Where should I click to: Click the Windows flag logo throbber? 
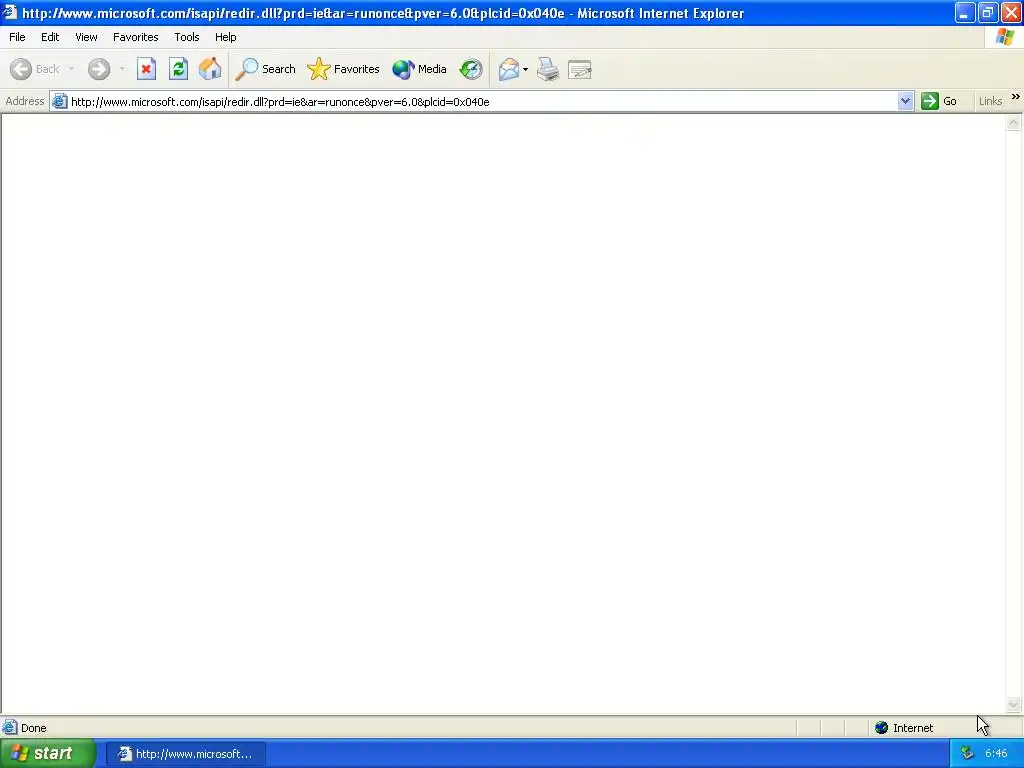[x=1005, y=37]
